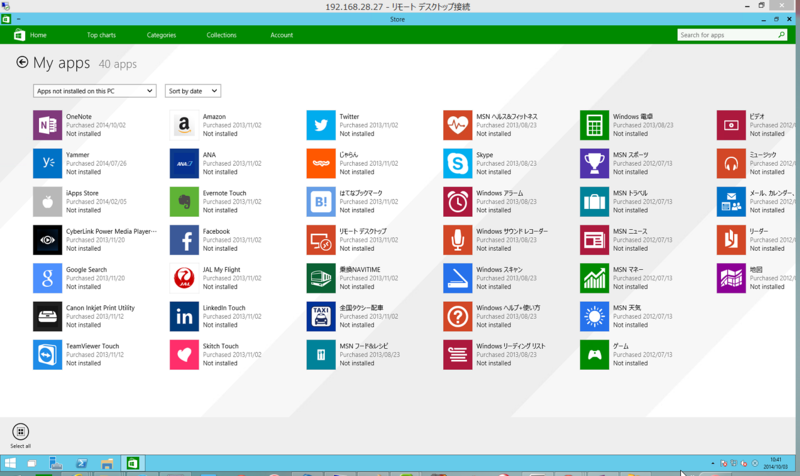Click the back arrow beside My apps
This screenshot has height=476, width=800.
tap(22, 62)
